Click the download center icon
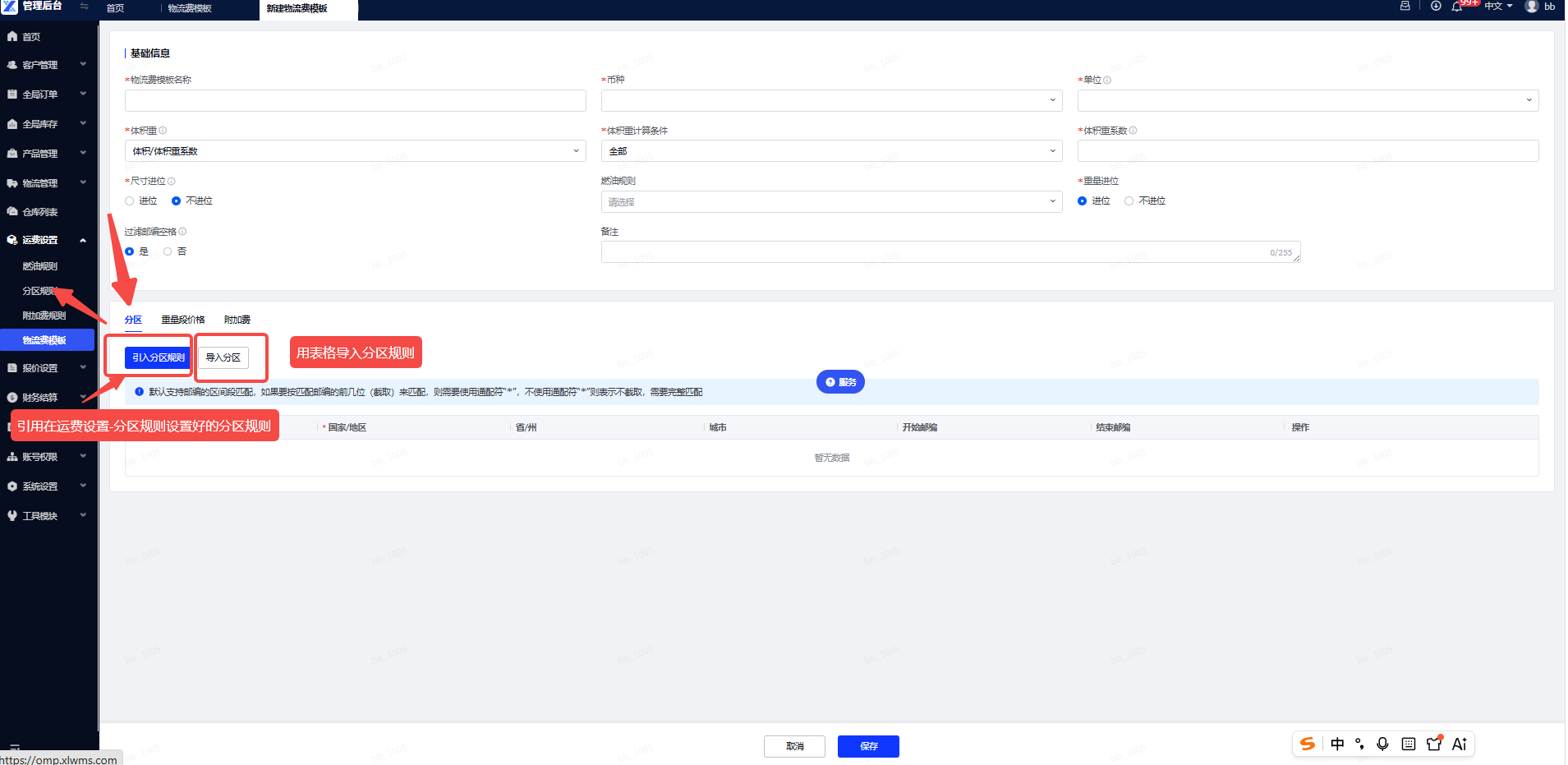The width and height of the screenshot is (1568, 765). pyautogui.click(x=1436, y=6)
